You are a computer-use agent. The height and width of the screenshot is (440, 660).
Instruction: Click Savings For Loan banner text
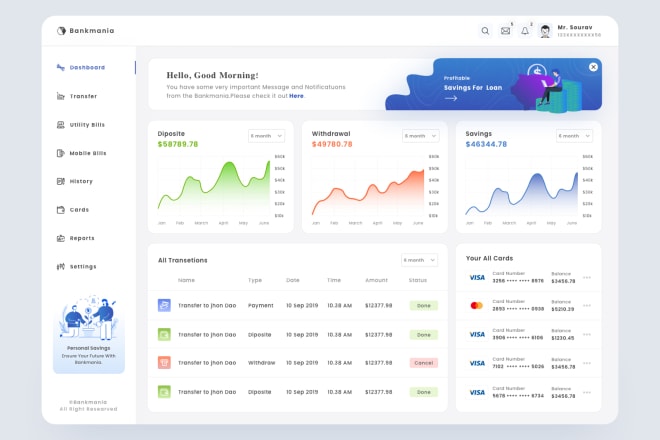click(x=473, y=88)
